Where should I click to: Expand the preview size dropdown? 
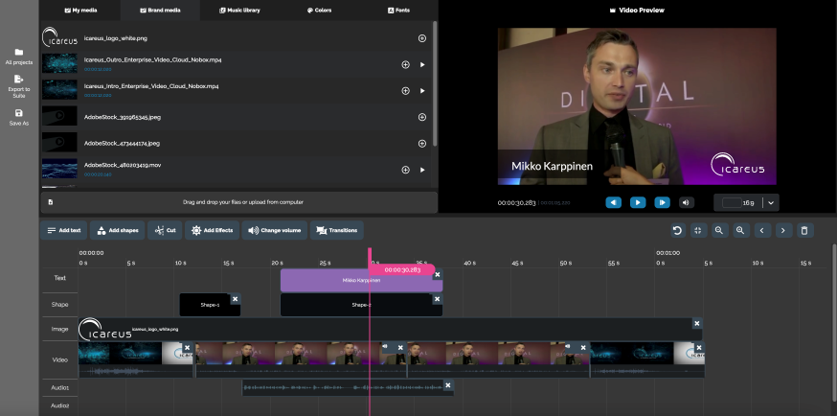(771, 202)
